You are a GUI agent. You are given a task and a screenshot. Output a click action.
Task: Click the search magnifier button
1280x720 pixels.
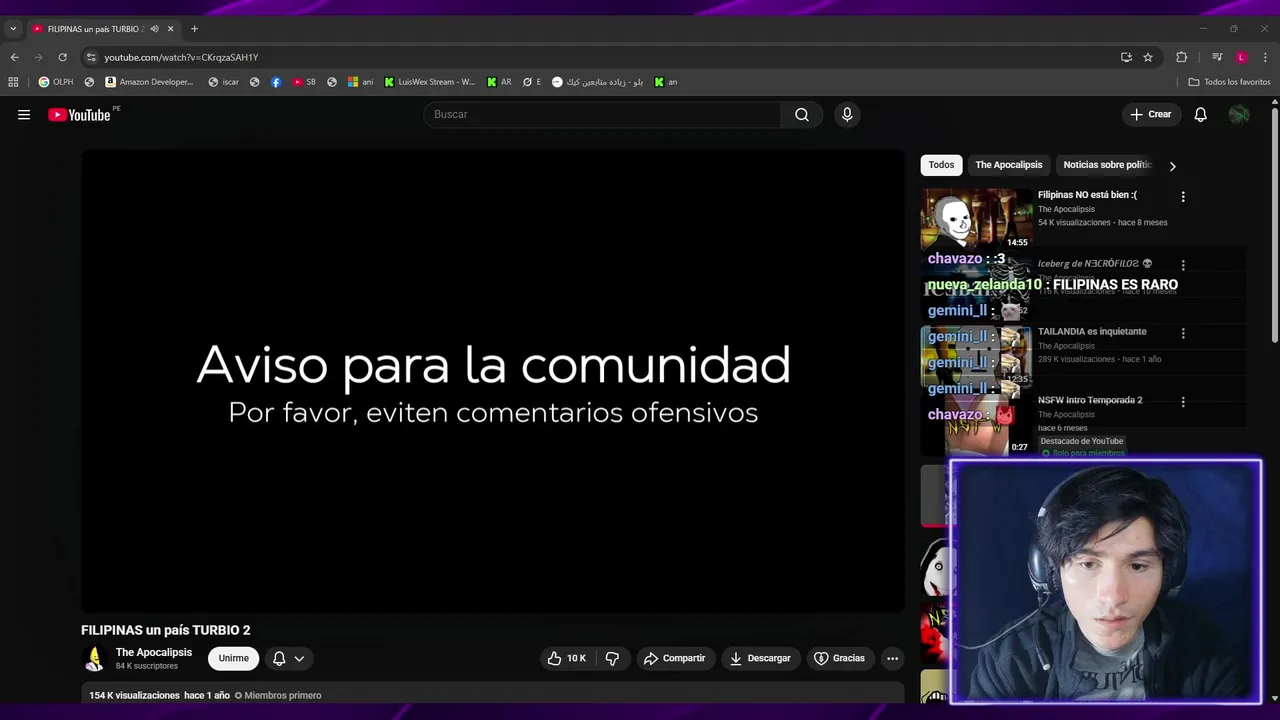click(802, 115)
